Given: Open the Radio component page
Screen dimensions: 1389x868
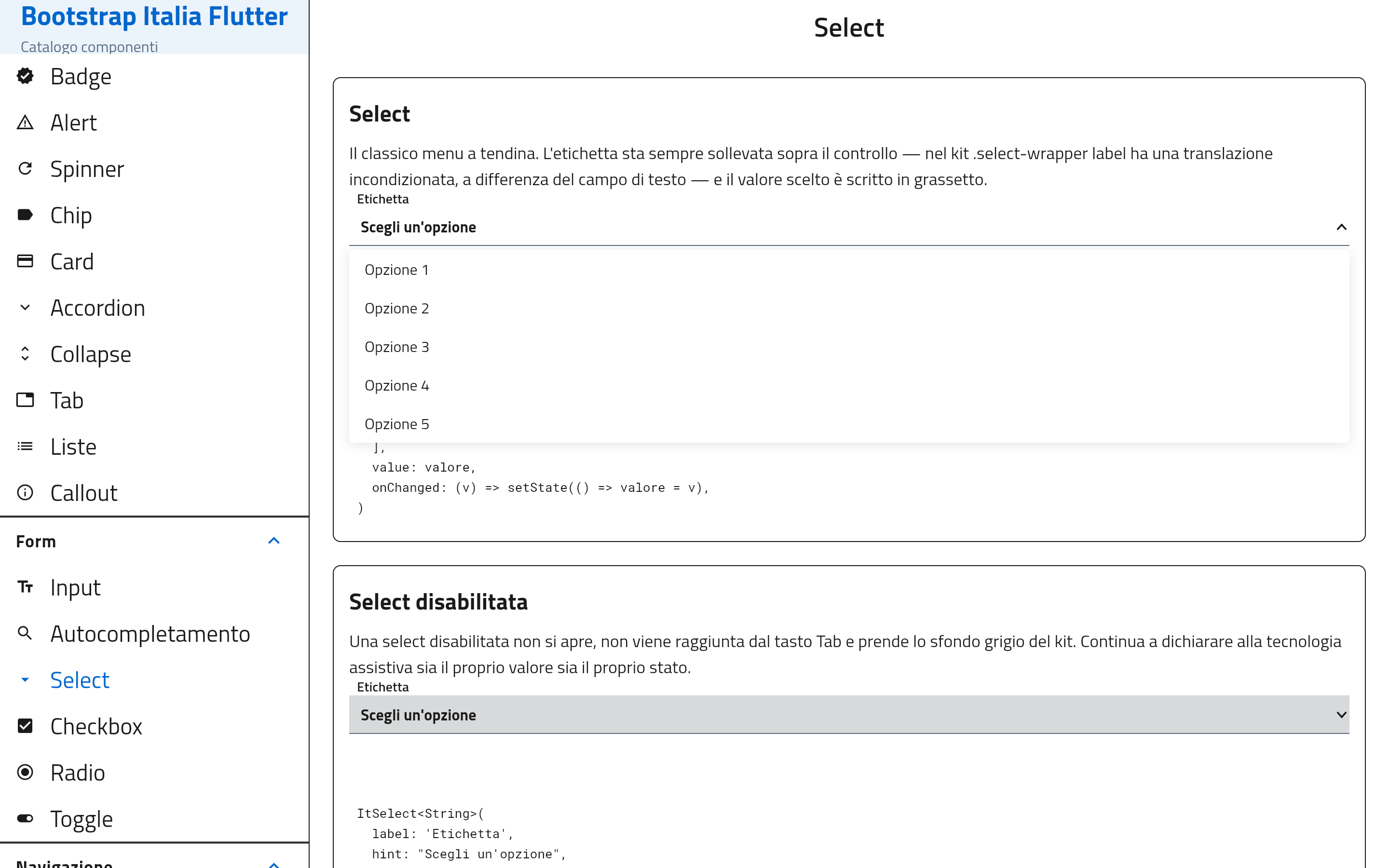Looking at the screenshot, I should [x=154, y=773].
